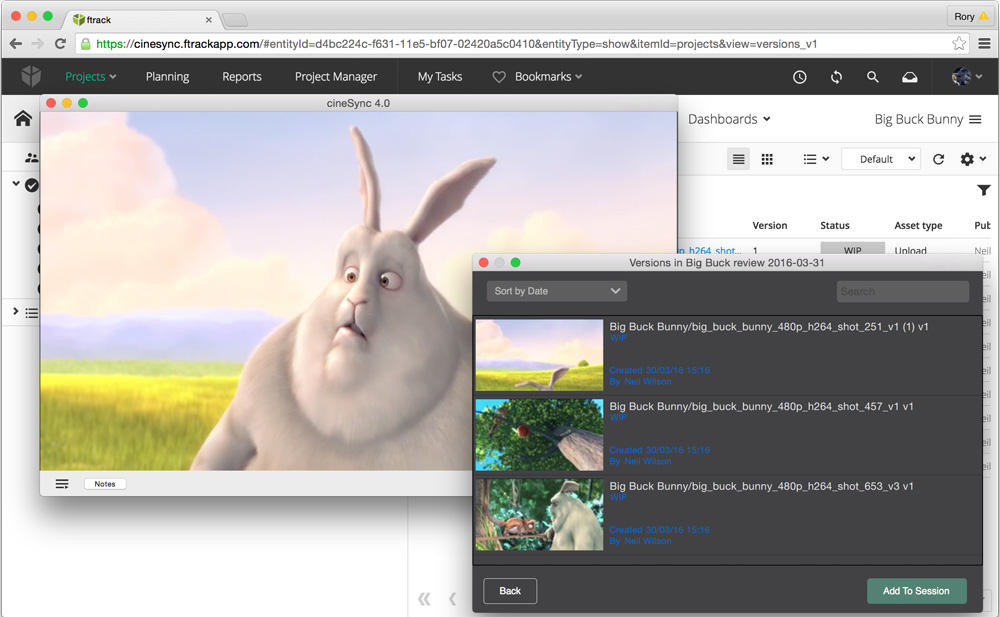Click the filter funnel icon

(x=983, y=190)
